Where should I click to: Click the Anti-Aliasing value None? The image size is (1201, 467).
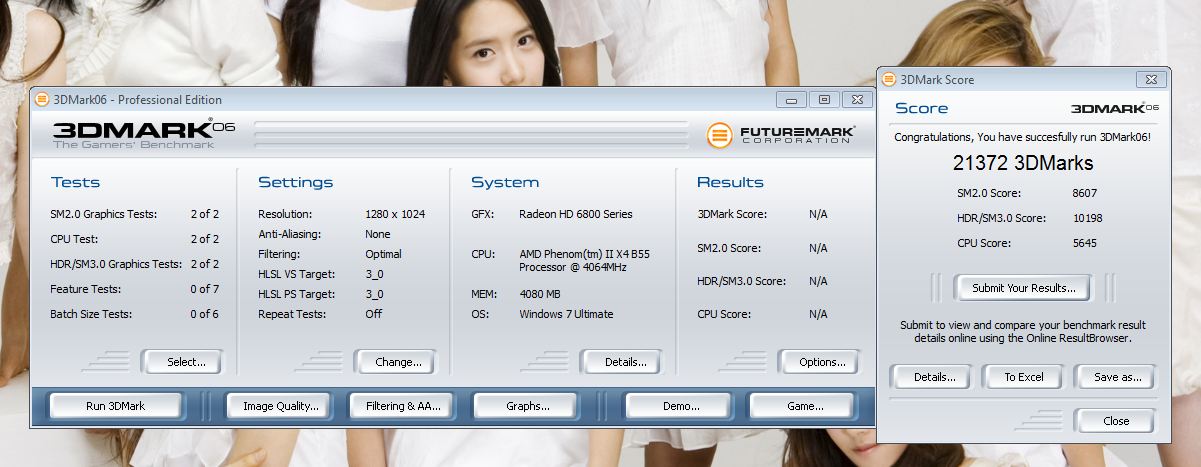point(378,234)
